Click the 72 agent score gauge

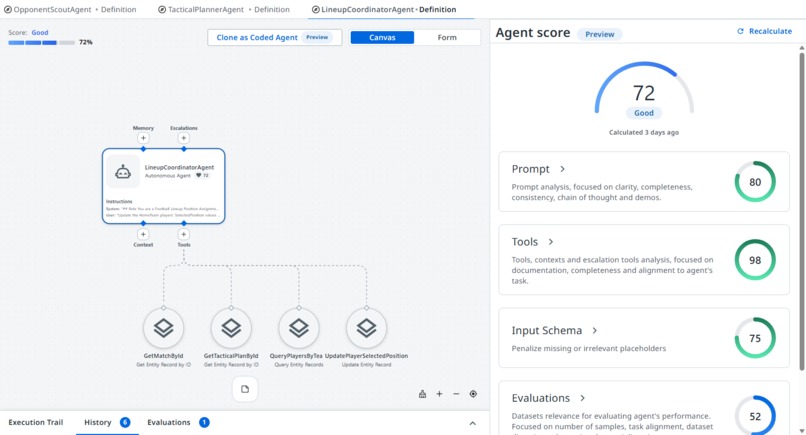coord(644,88)
